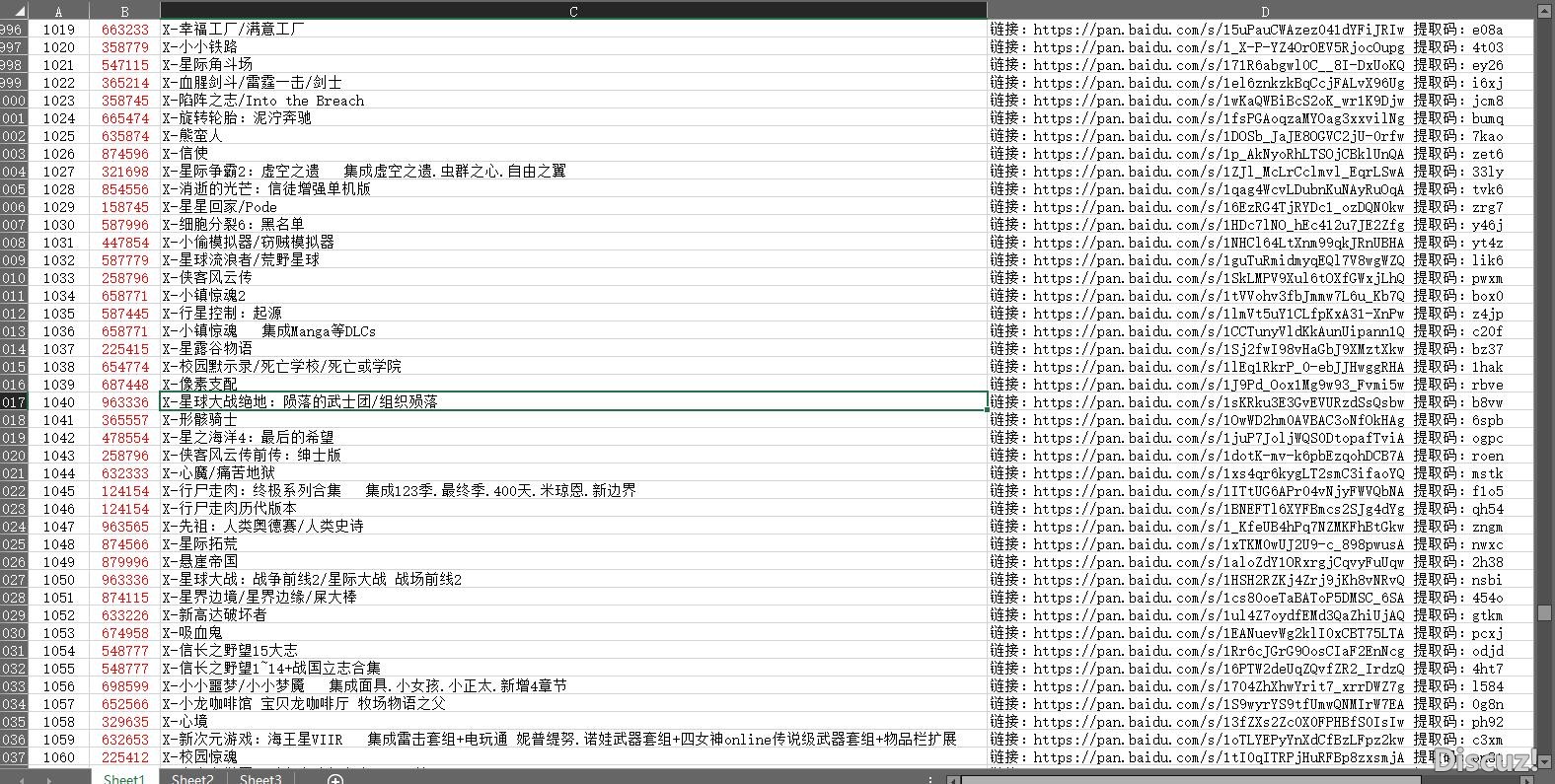Click cell X-新次元游戏:海王星VIIR

click(x=573, y=740)
